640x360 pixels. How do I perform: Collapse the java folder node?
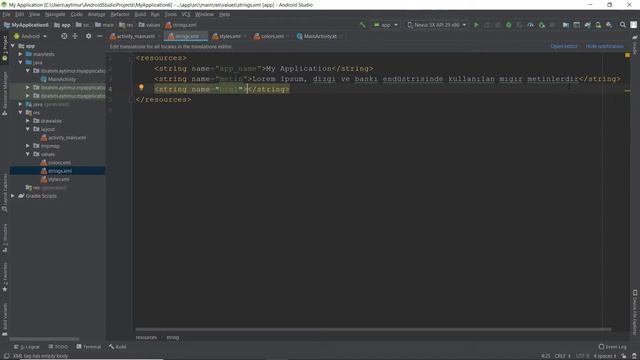20,62
